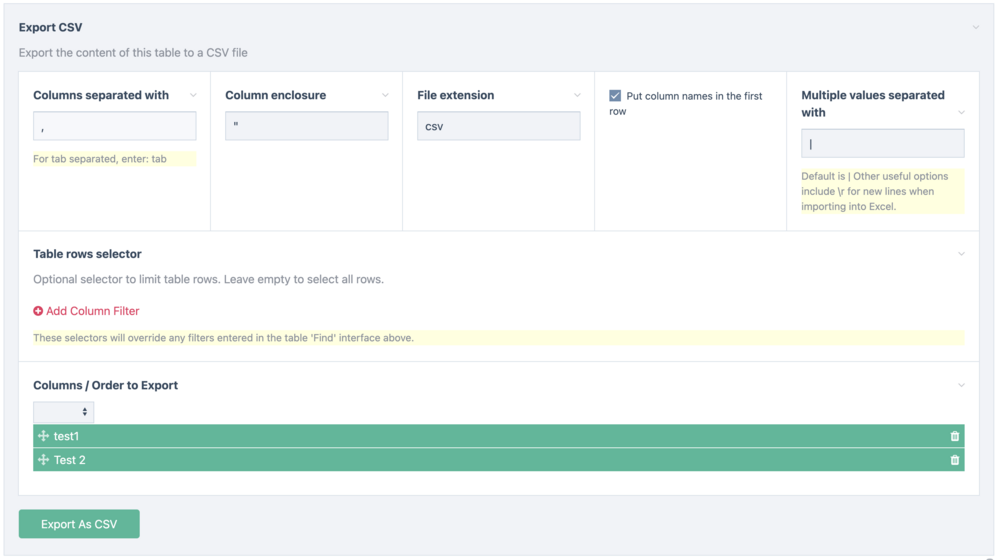Click the plus icon beside Add Column Filter
The image size is (1000, 560).
point(38,311)
